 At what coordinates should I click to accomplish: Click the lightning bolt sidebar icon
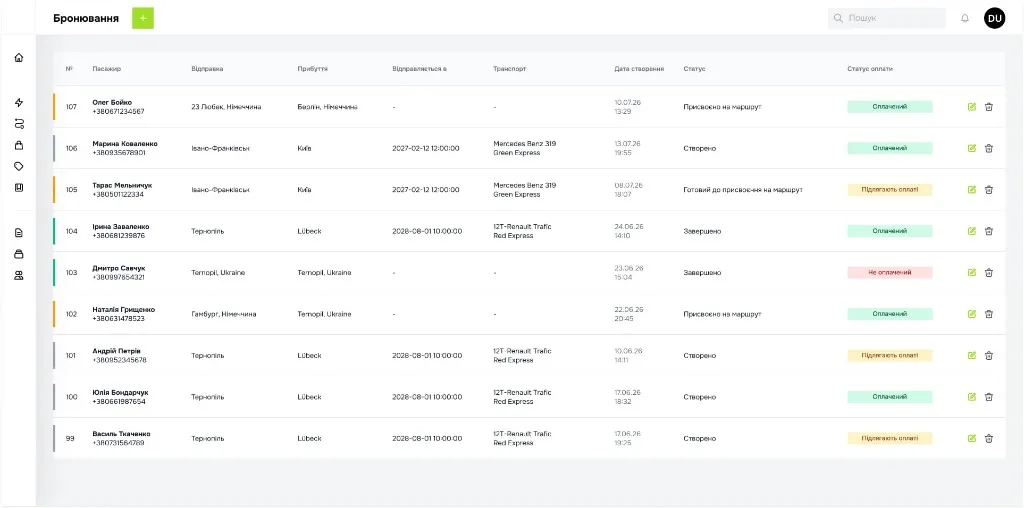[x=19, y=103]
